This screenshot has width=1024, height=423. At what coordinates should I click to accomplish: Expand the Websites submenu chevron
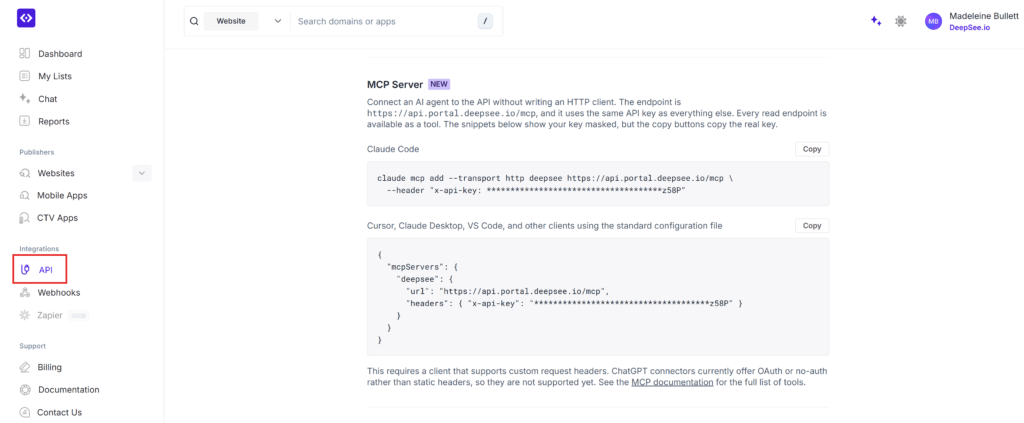(142, 173)
